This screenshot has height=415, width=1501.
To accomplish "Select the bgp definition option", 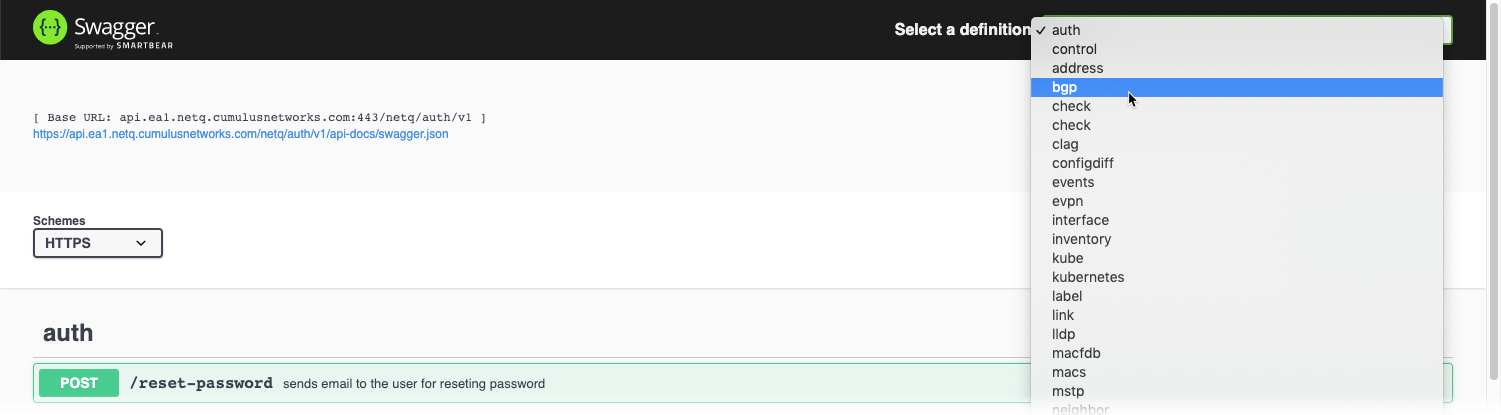I will click(1064, 88).
